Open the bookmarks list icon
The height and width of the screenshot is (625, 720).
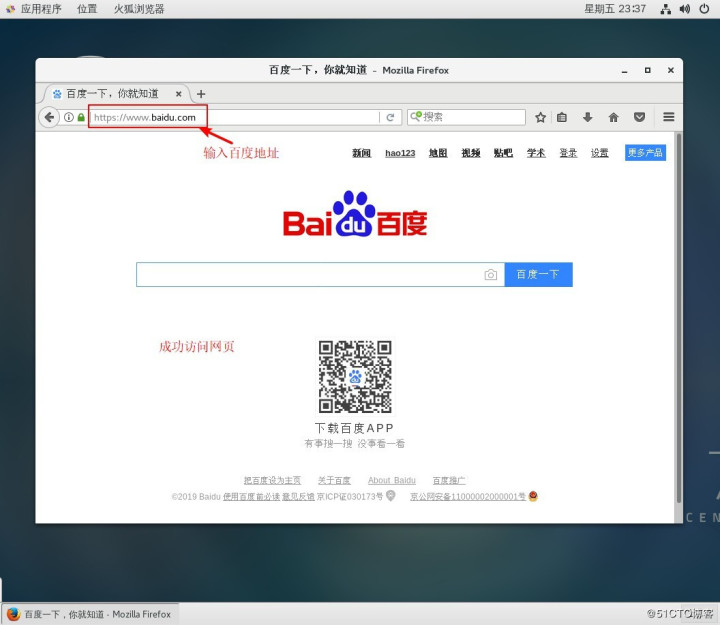coord(562,117)
